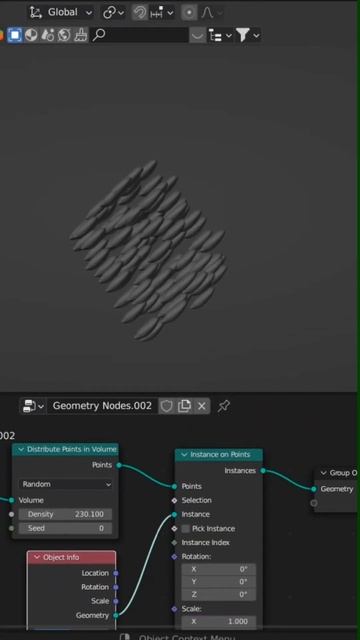The width and height of the screenshot is (360, 640).
Task: Click Group Output Geometry input socket
Action: (313, 489)
